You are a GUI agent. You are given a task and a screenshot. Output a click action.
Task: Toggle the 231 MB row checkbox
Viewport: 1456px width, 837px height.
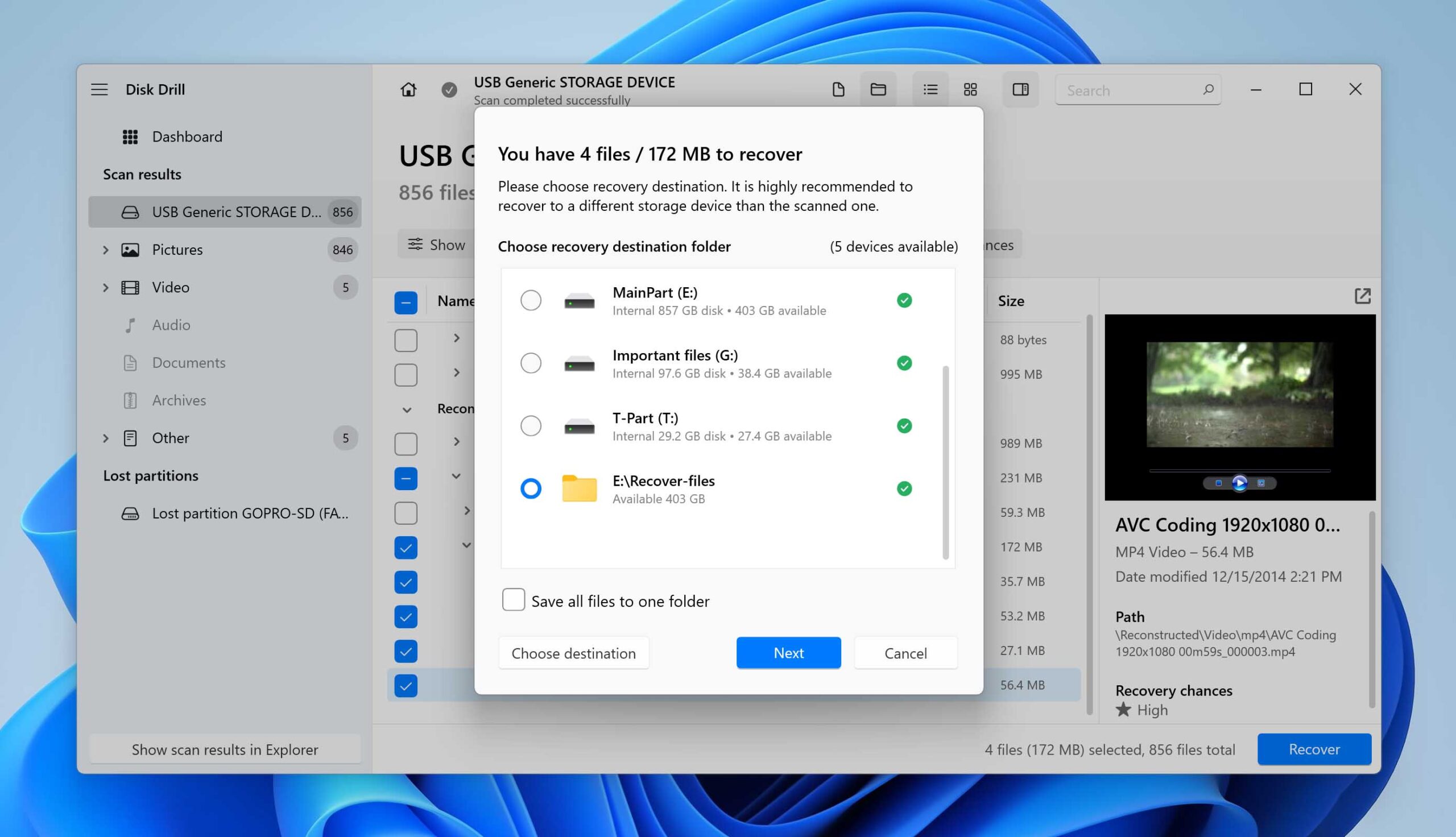click(x=406, y=478)
